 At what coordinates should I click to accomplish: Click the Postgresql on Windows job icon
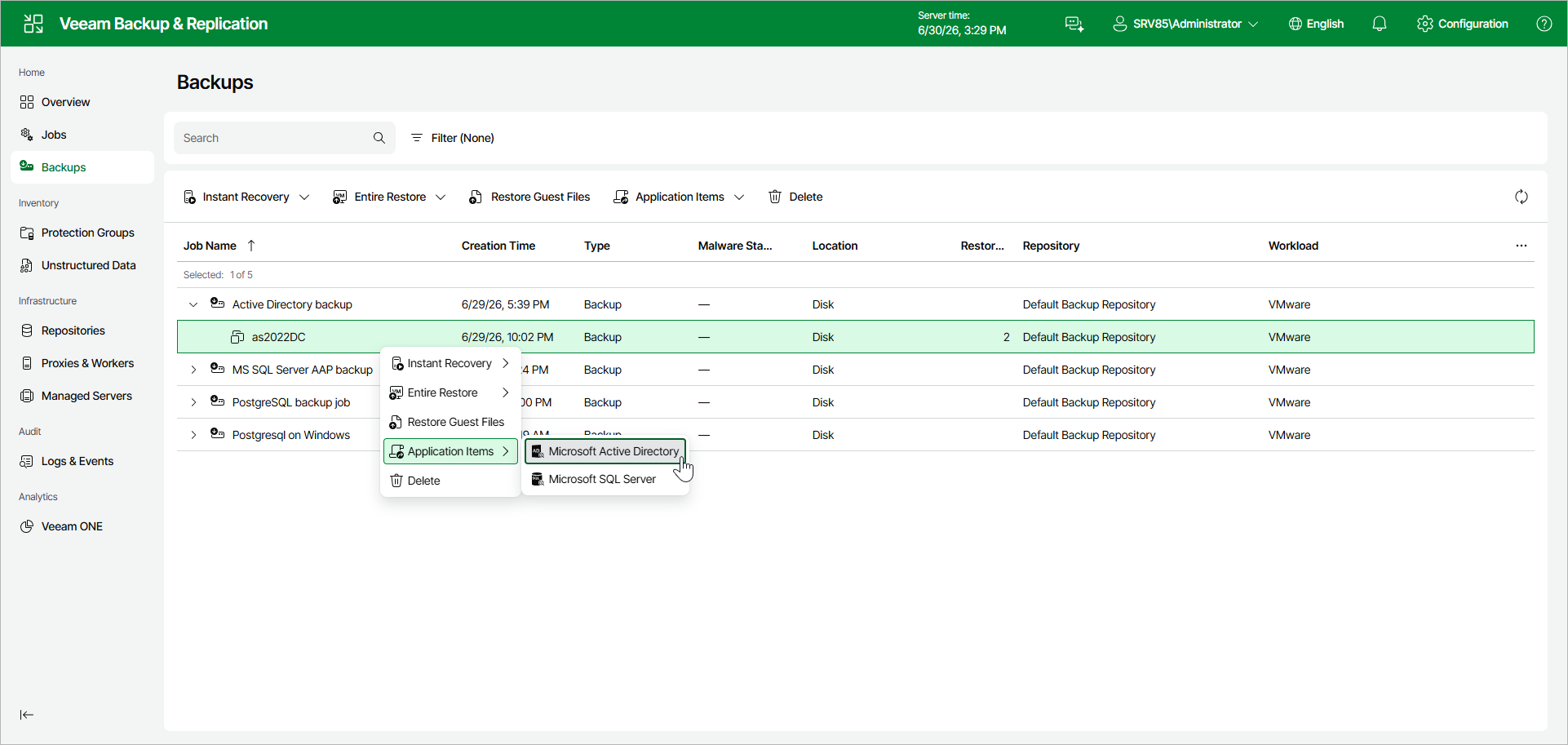click(x=217, y=433)
